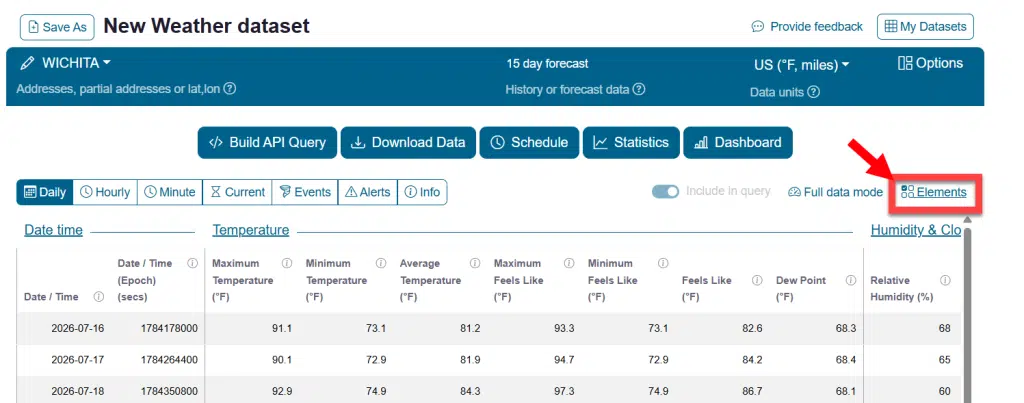Click epoch value 1784350800
Screen dimensions: 1024x403
point(169,391)
